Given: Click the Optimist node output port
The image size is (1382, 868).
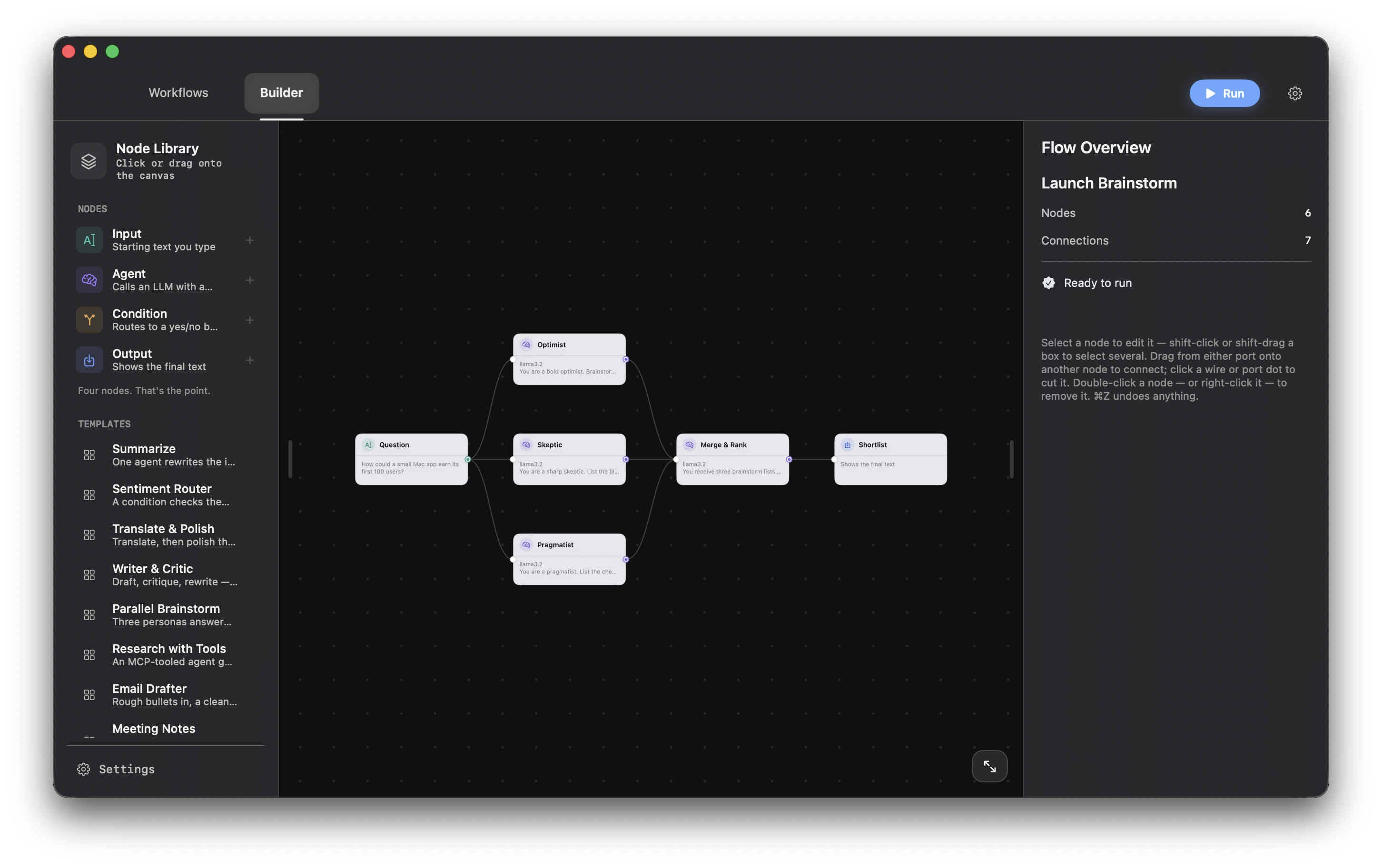Looking at the screenshot, I should (x=626, y=359).
